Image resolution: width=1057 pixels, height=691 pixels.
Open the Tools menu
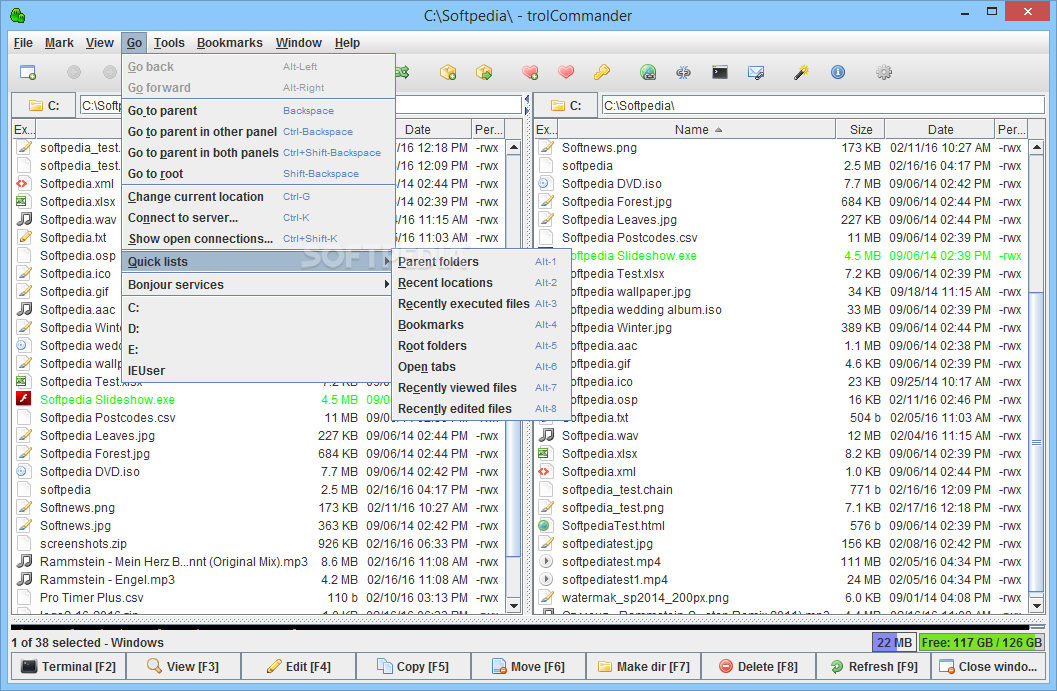[169, 42]
